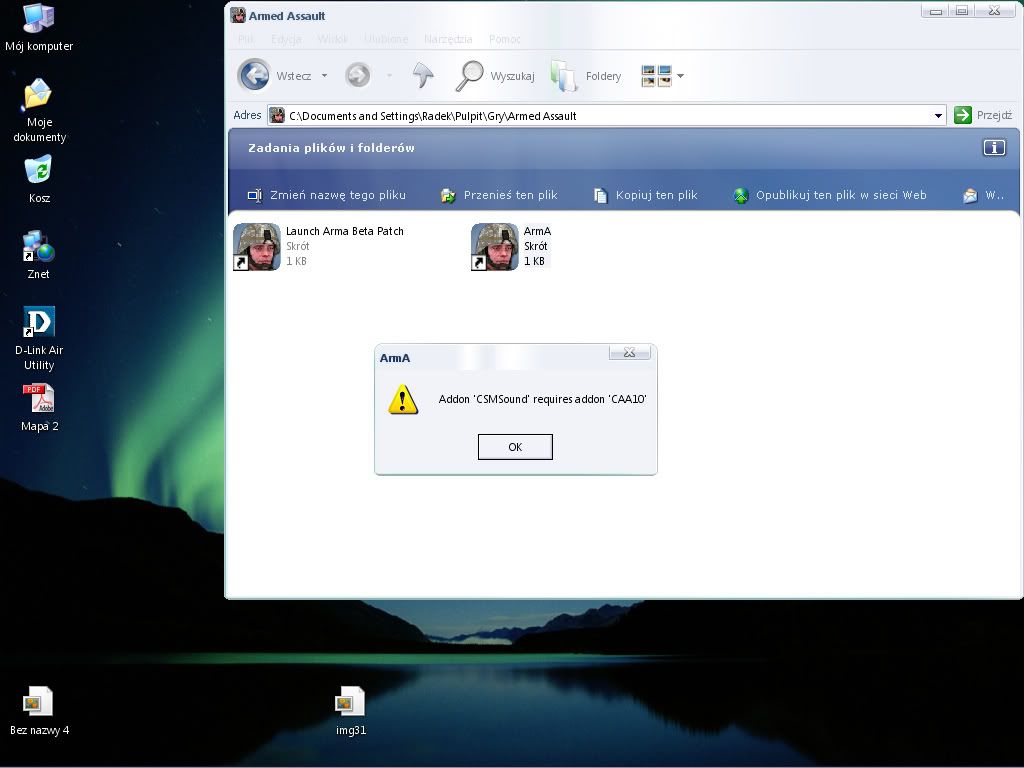Screen dimensions: 1024x768
Task: Select the Mapa 2 PDF icon
Action: 39,408
